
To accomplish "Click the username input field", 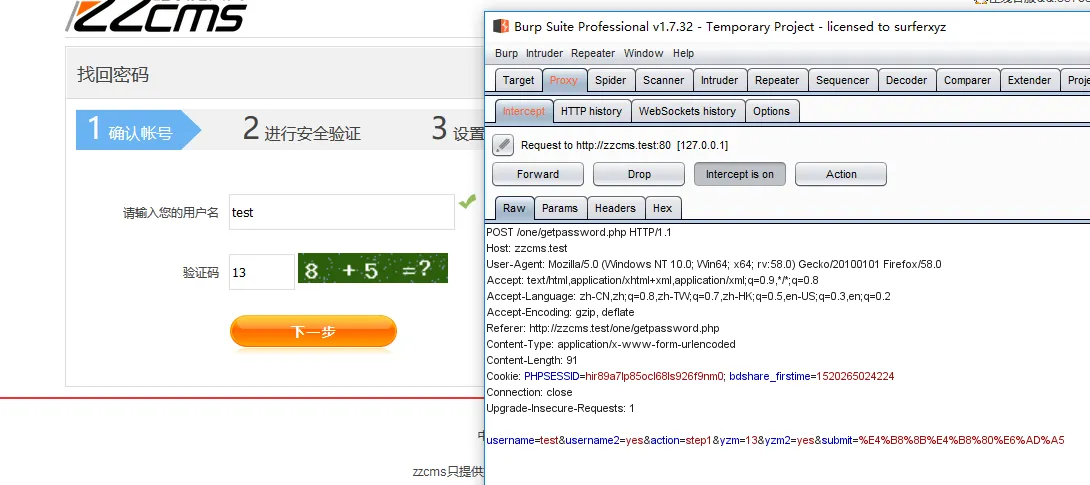I will point(341,212).
